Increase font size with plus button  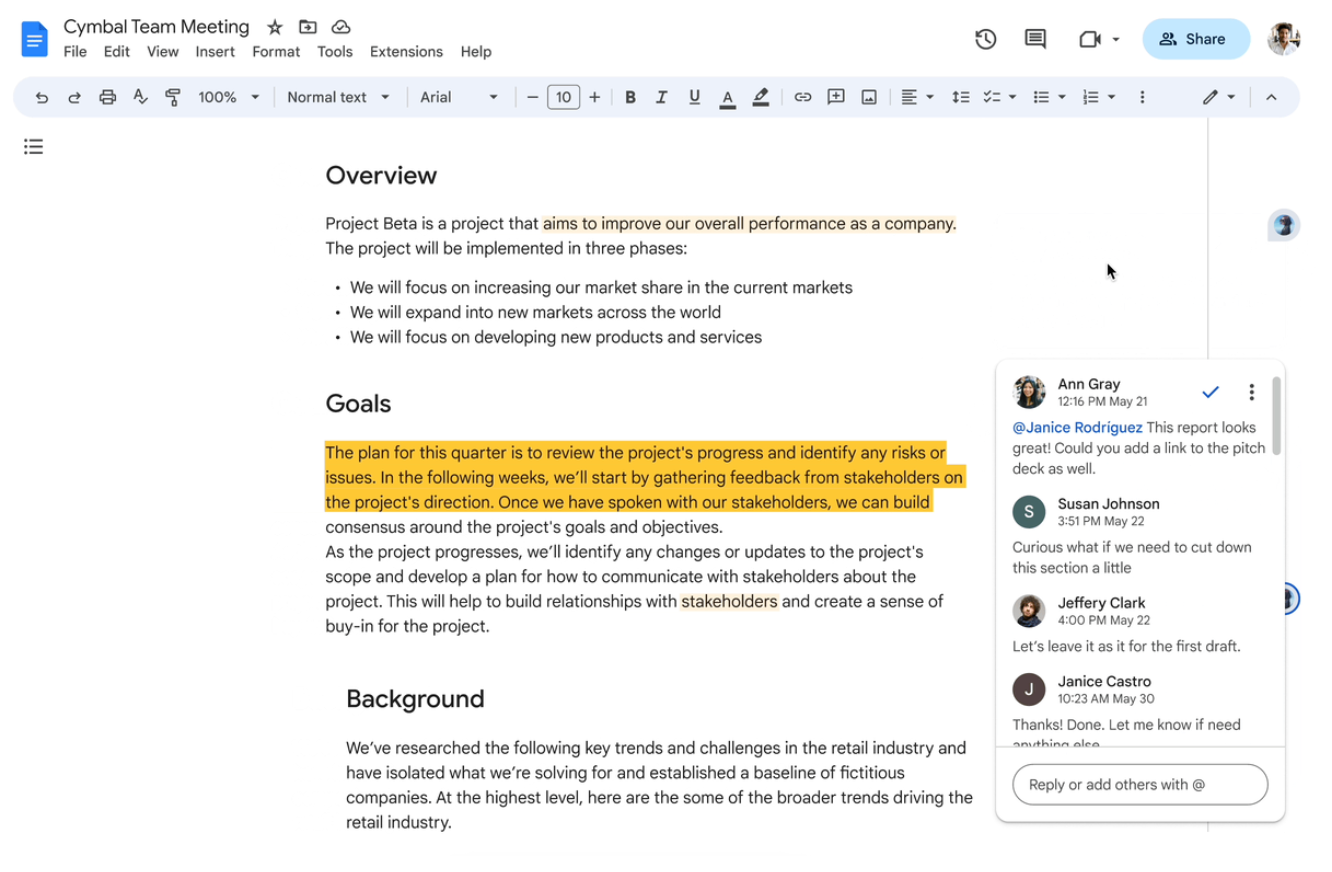coord(595,97)
